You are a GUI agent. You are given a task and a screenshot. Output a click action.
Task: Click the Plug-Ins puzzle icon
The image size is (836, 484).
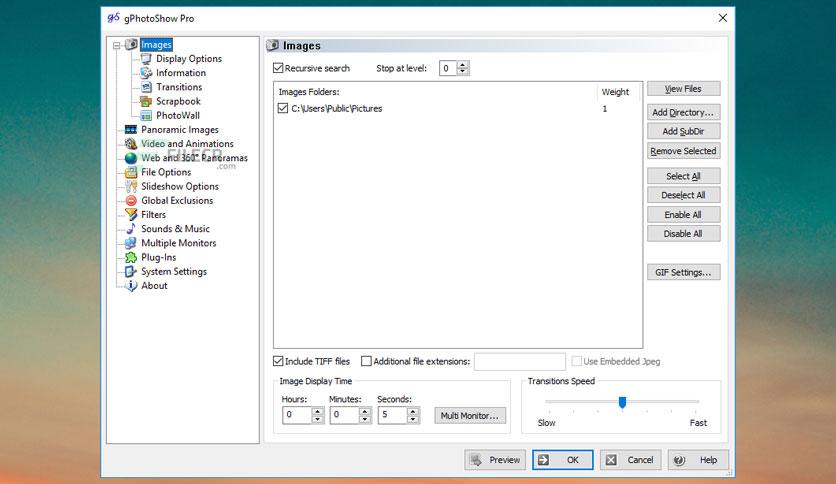tap(131, 257)
